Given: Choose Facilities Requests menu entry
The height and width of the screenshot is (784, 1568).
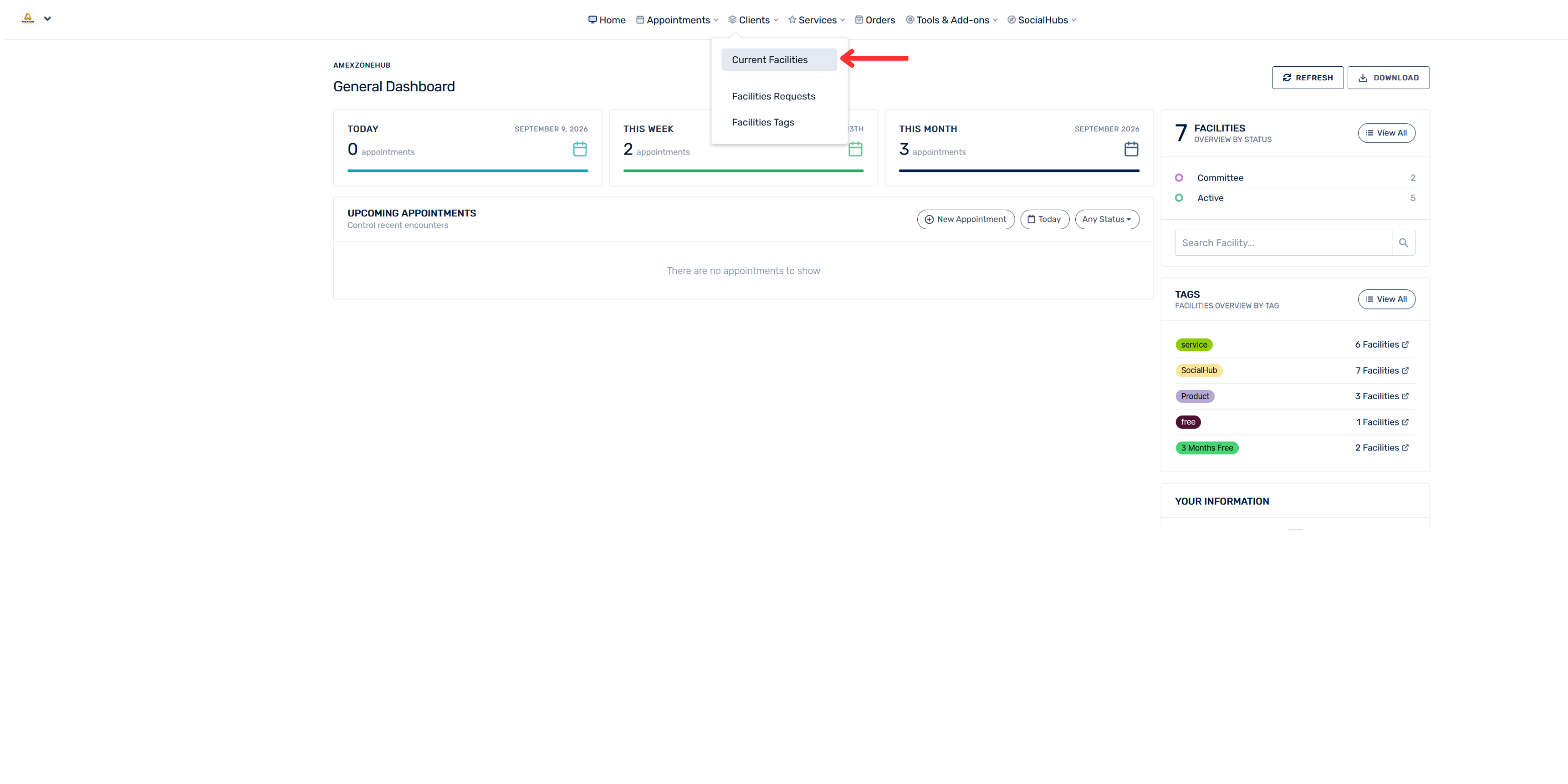Looking at the screenshot, I should click(773, 96).
